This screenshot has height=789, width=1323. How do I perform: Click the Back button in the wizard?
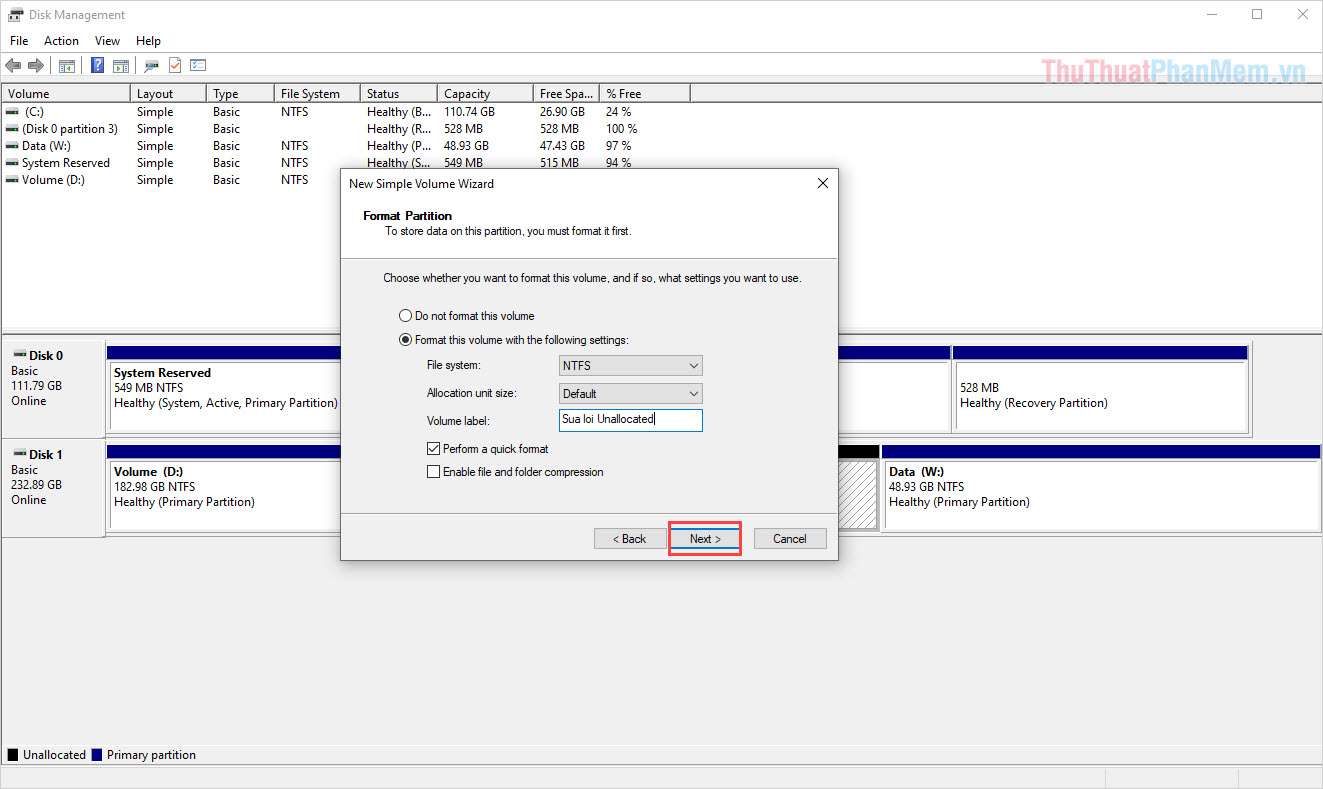pos(629,538)
